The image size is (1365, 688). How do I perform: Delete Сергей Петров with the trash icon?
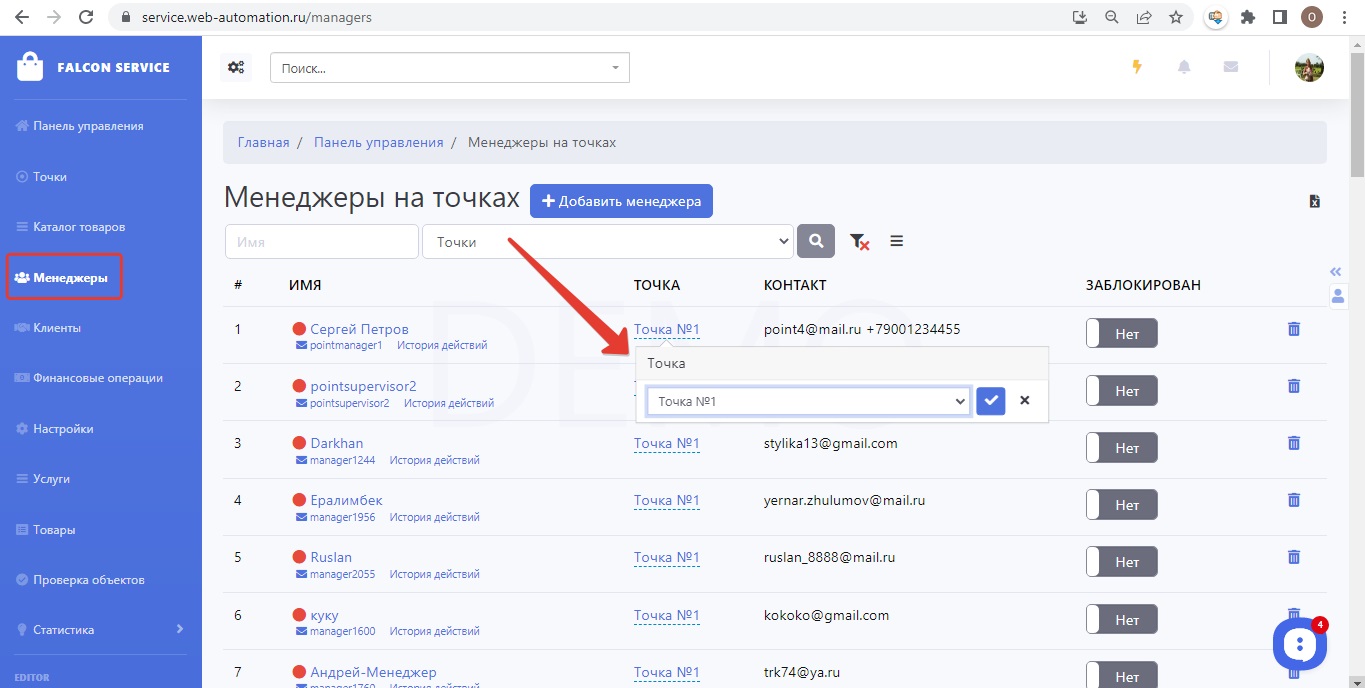coord(1293,329)
